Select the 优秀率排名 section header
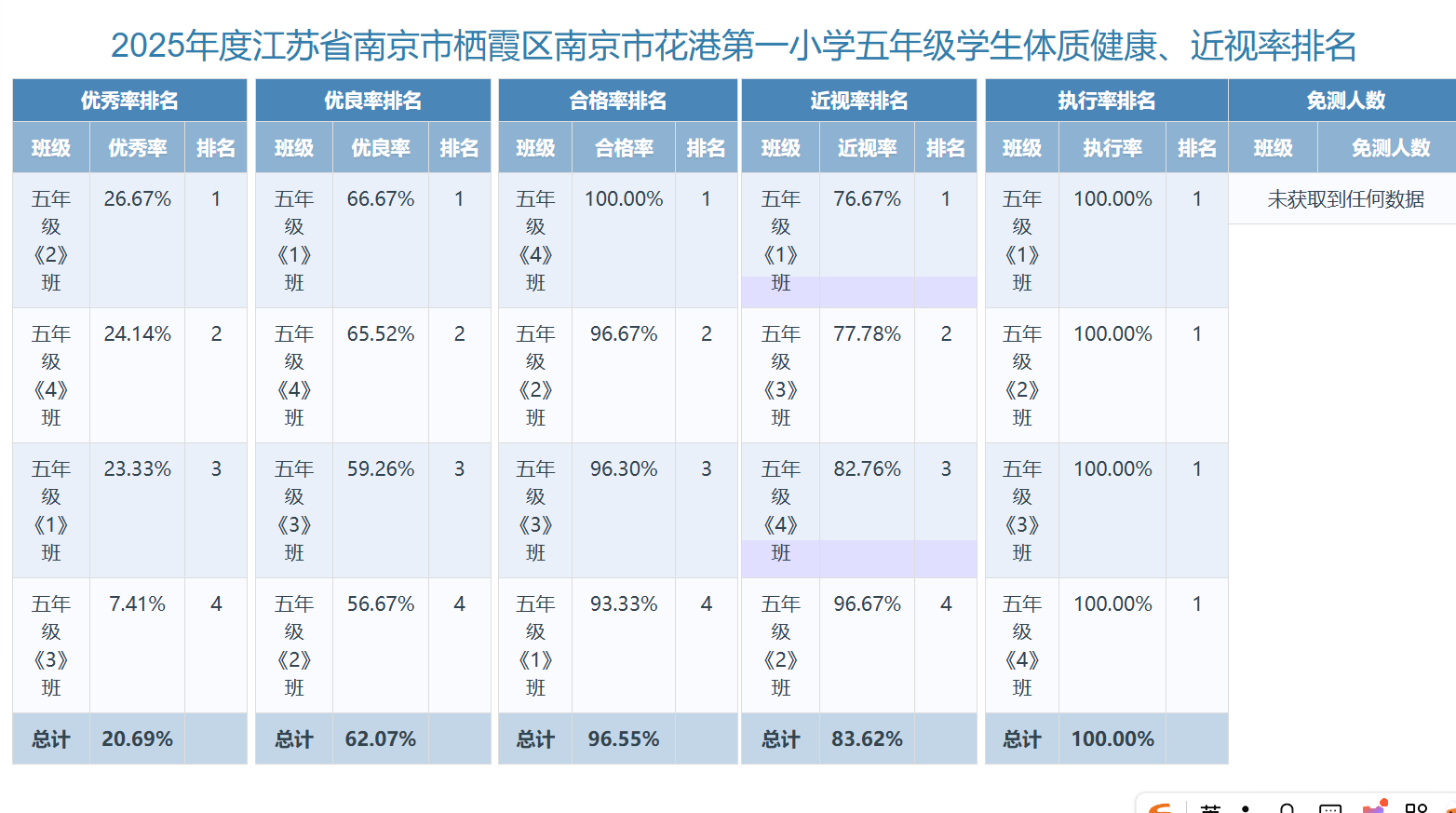 (x=129, y=101)
